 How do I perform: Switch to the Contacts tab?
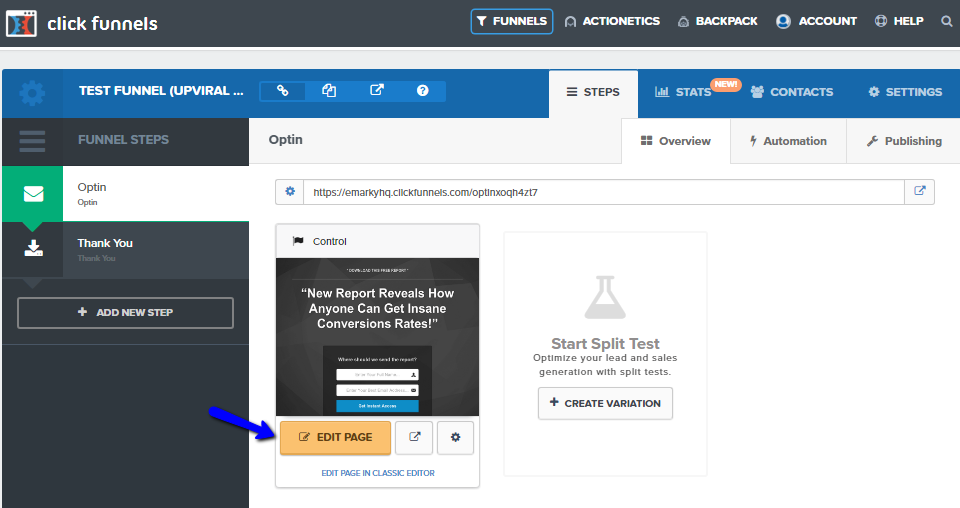coord(792,92)
